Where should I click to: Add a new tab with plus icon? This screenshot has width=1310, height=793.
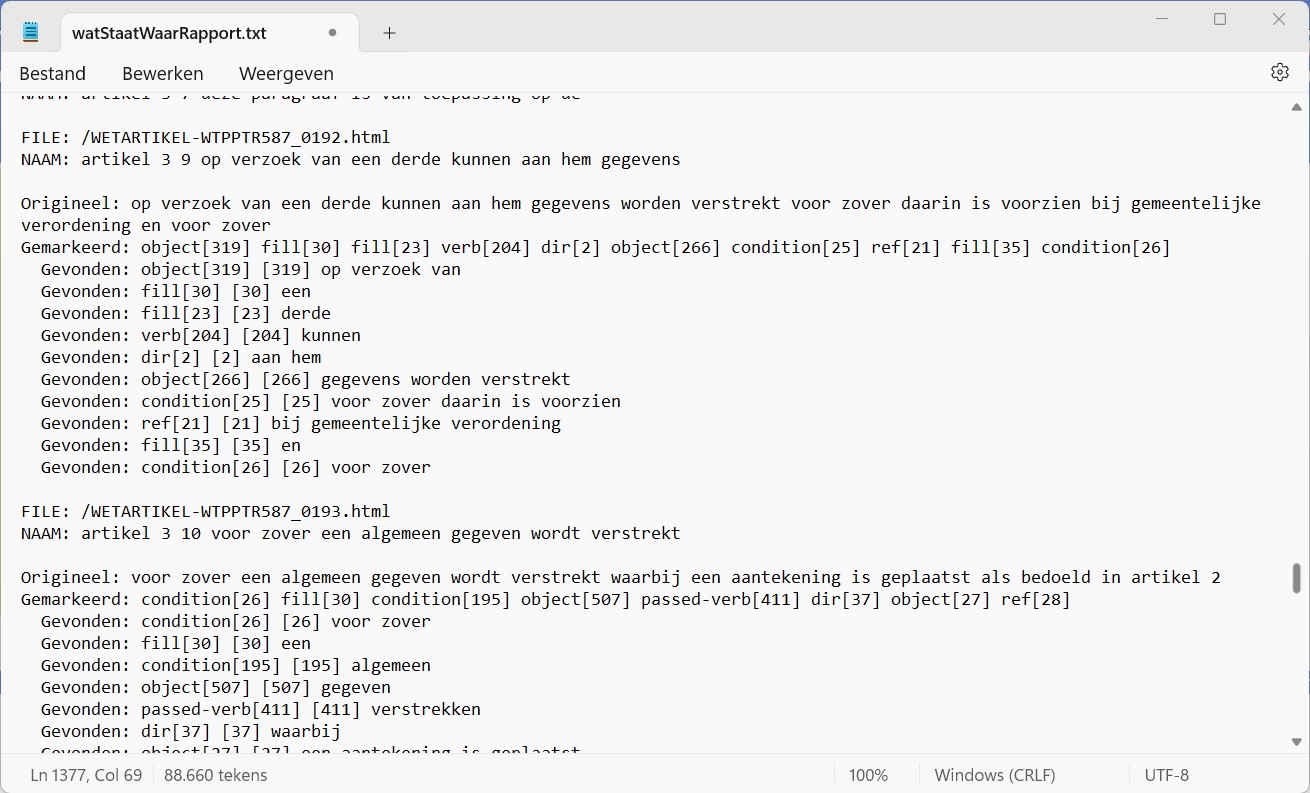[389, 33]
